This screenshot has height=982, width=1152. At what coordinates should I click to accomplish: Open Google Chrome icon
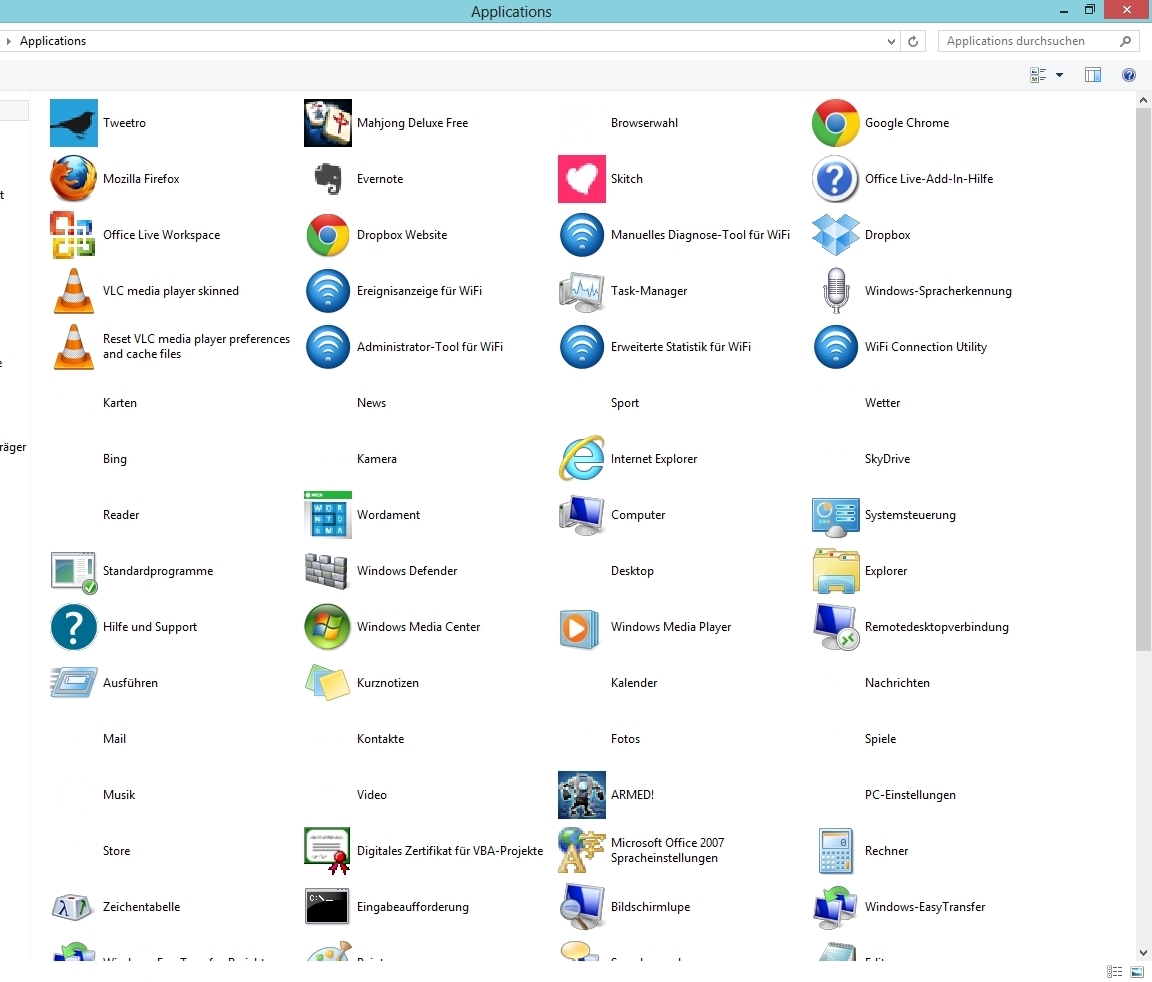click(835, 123)
